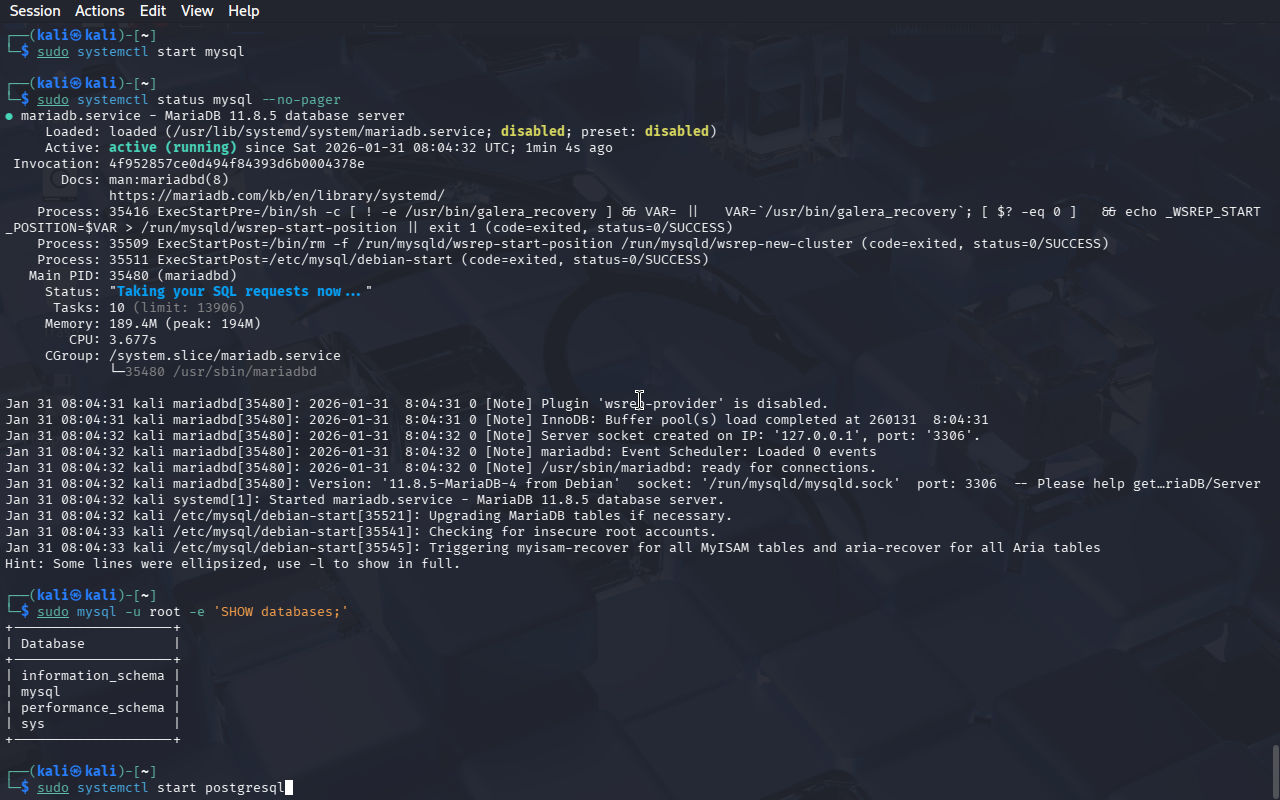The image size is (1280, 800).
Task: Click the "active (running)" status text
Action: click(172, 148)
